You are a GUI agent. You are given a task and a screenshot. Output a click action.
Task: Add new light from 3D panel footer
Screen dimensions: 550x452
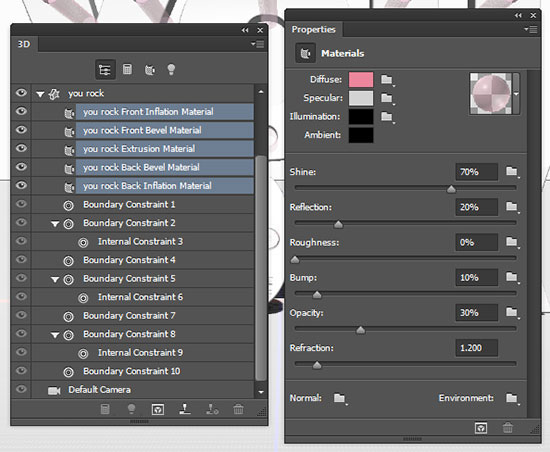(x=131, y=409)
